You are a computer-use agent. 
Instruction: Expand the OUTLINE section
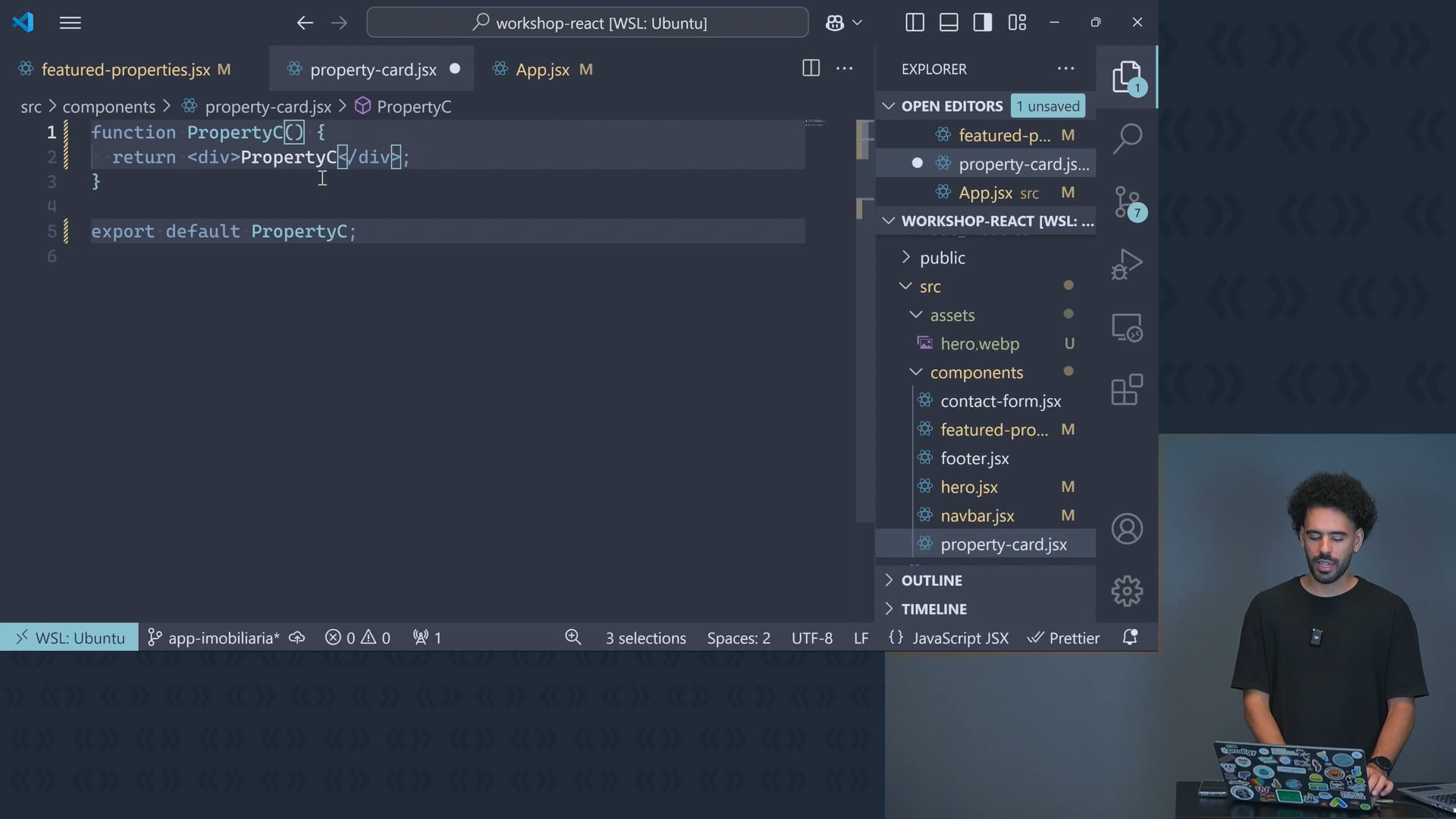[931, 580]
